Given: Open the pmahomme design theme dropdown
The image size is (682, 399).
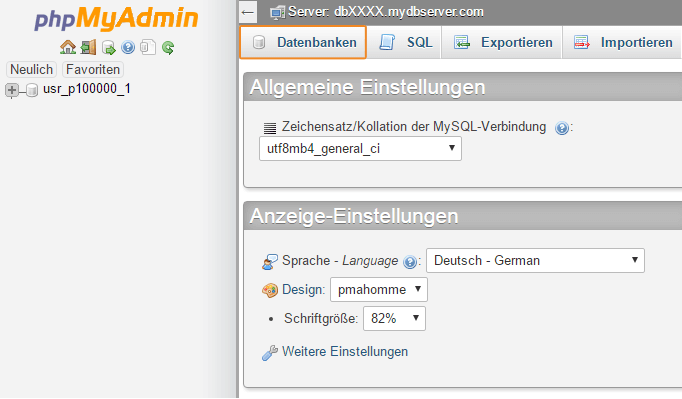Looking at the screenshot, I should [x=379, y=289].
